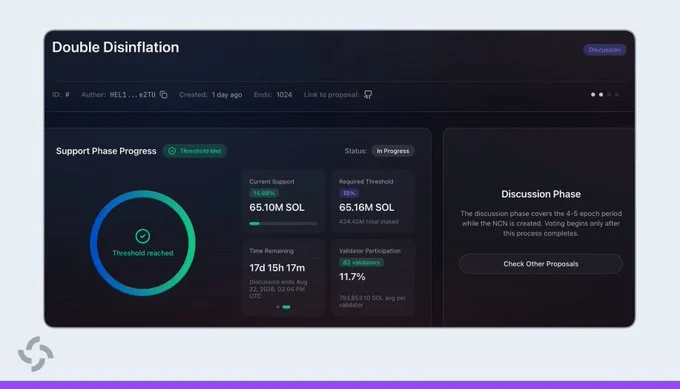Click the 15% required threshold badge

point(349,193)
